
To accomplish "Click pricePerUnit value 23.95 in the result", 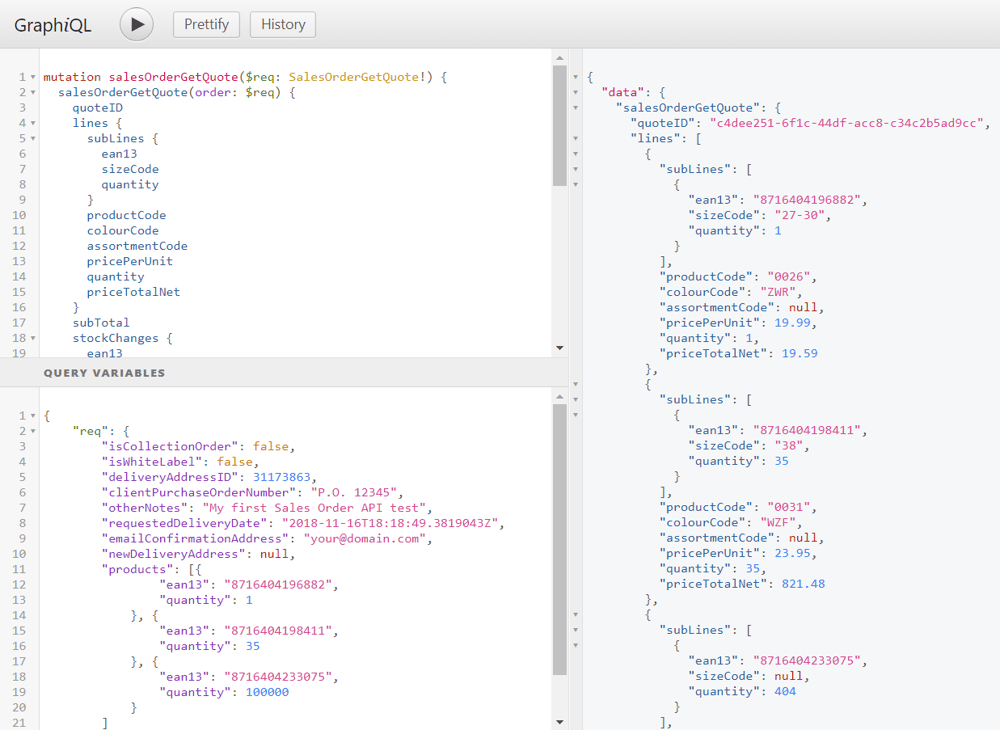I will pos(792,553).
